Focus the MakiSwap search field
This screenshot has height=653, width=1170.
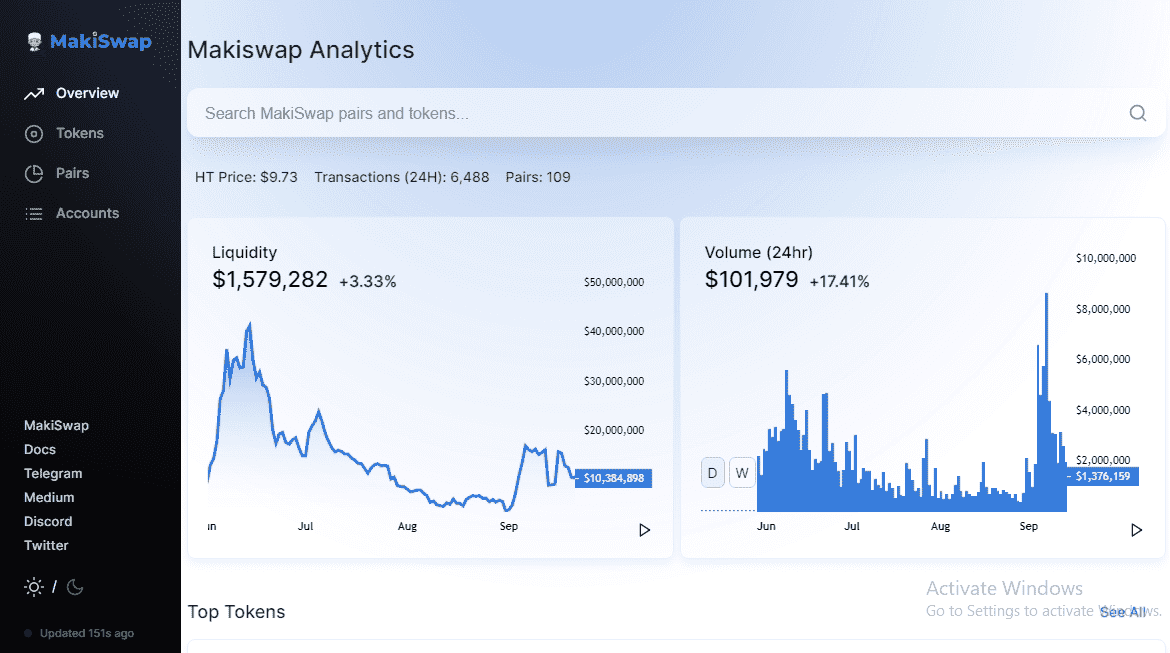click(x=676, y=113)
